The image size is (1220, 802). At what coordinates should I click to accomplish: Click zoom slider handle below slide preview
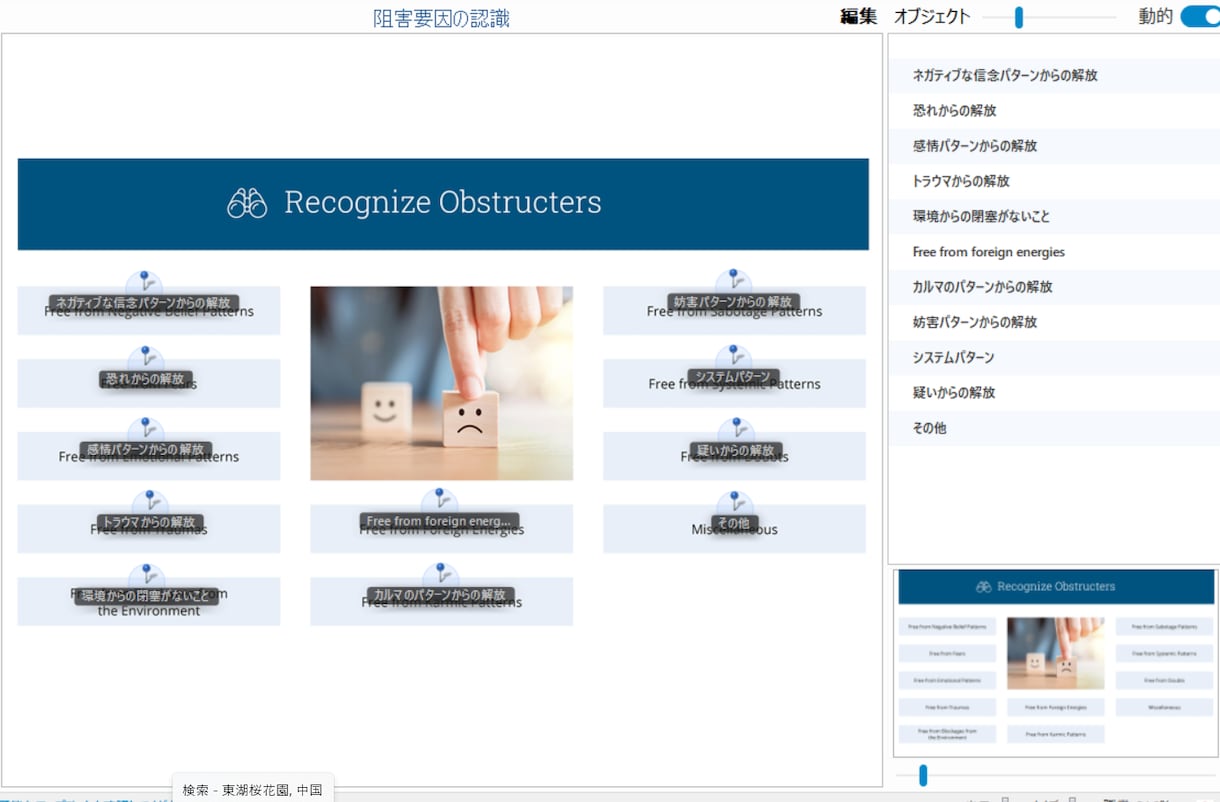[923, 775]
